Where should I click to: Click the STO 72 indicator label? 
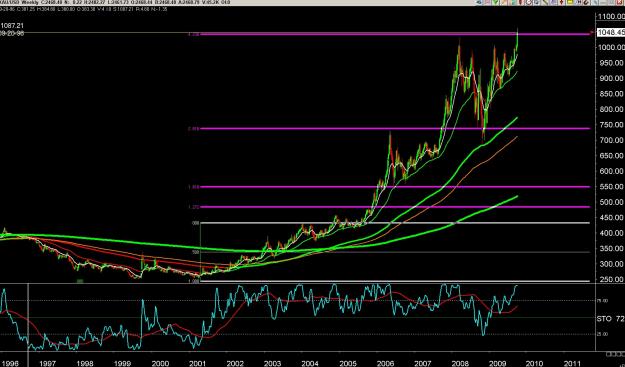(610, 319)
